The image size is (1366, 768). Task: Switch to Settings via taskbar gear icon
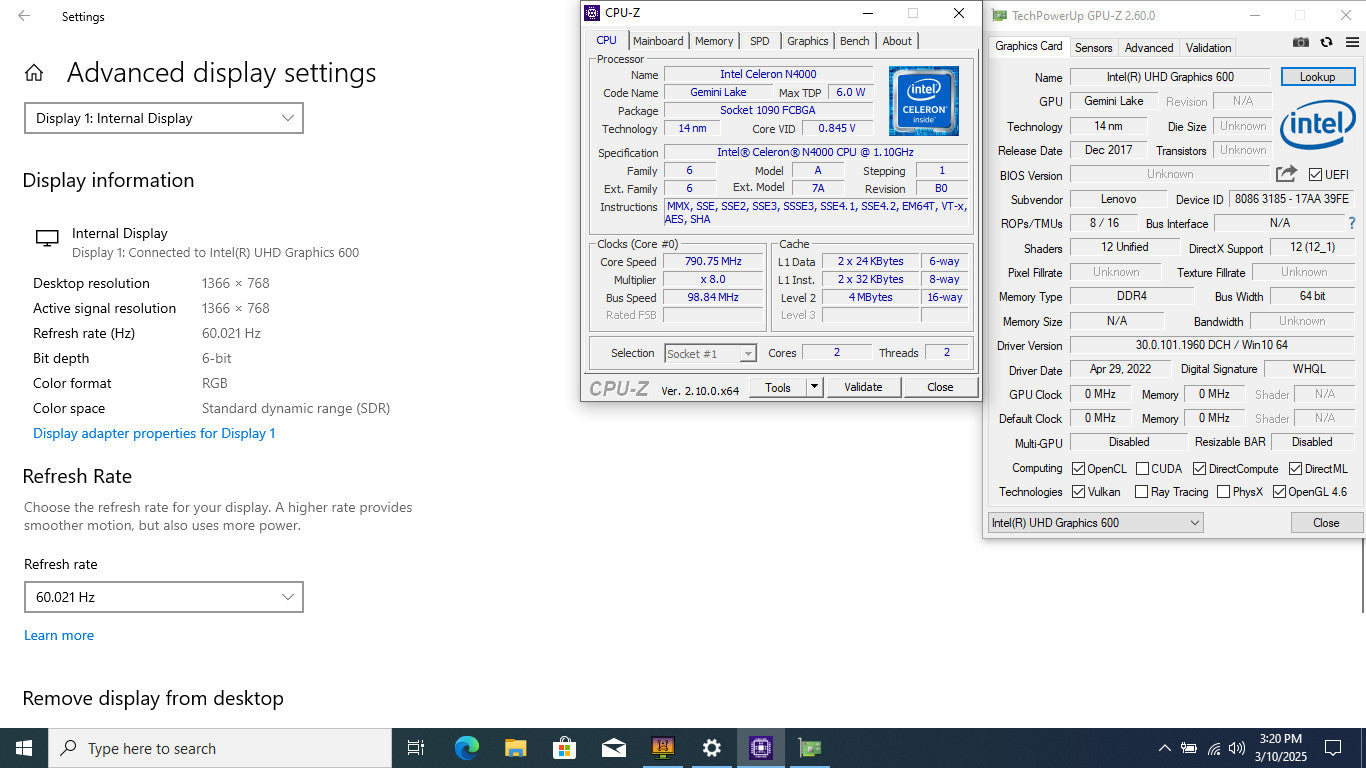coord(711,748)
